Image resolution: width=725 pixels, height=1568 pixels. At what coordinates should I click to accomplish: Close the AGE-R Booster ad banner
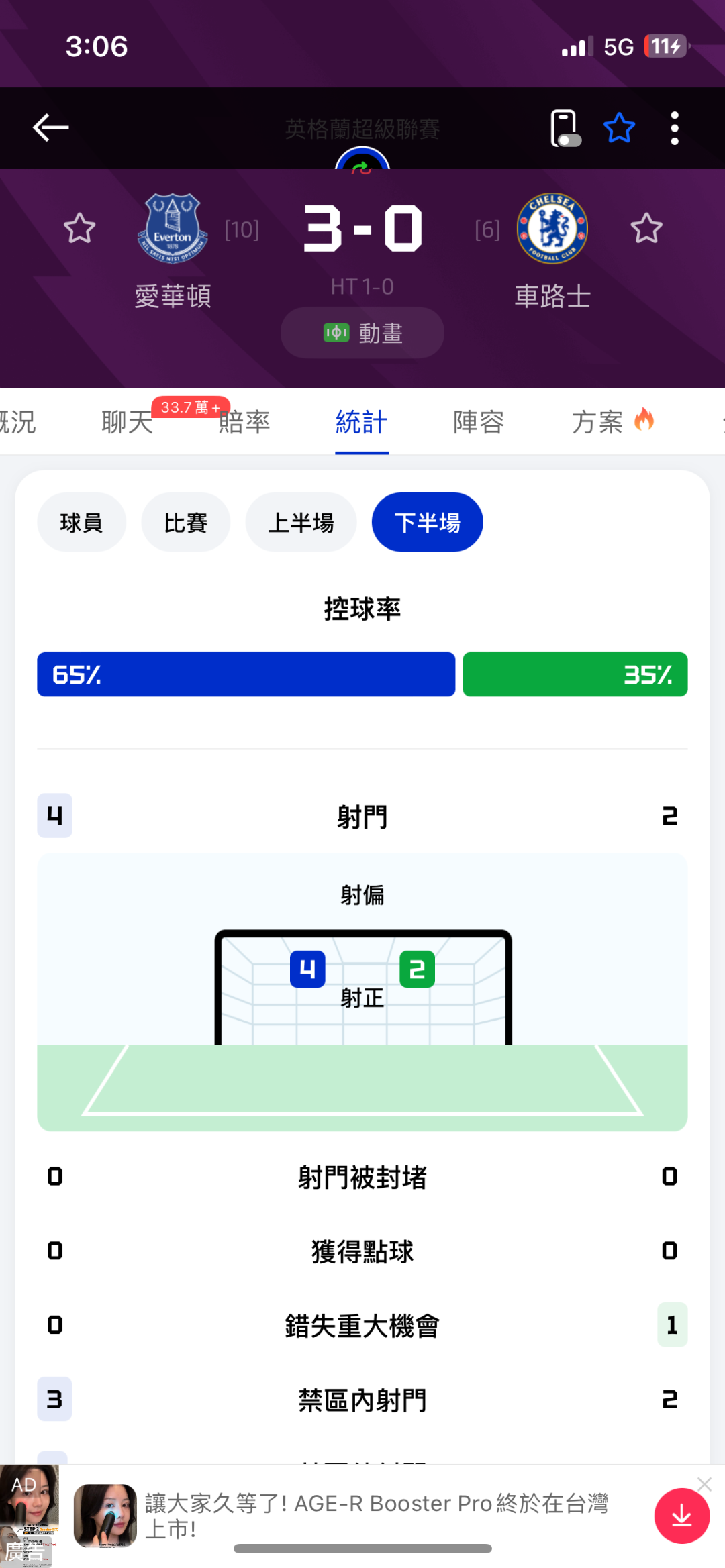tap(704, 1484)
